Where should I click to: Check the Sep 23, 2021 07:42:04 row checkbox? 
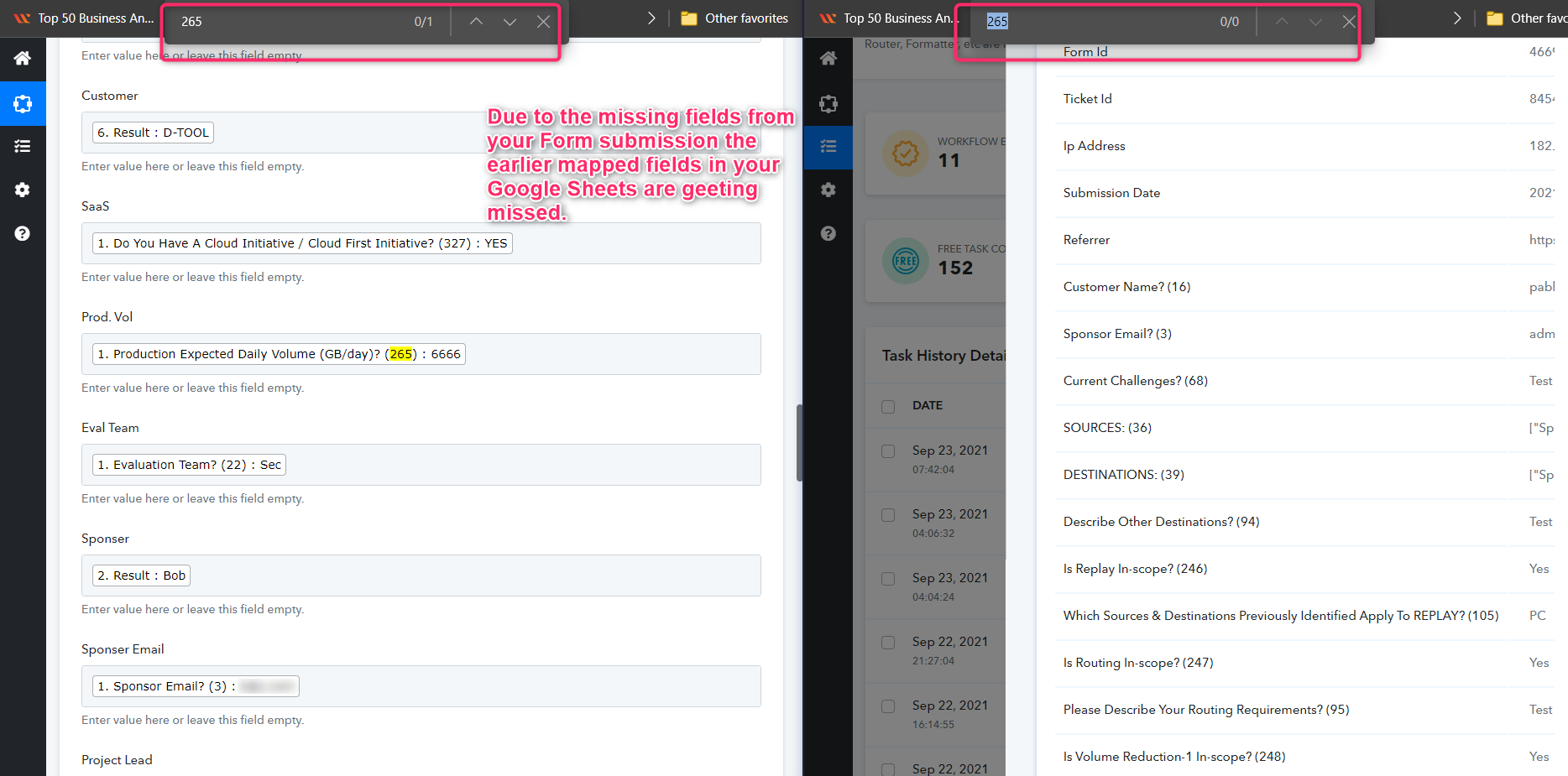tap(888, 451)
